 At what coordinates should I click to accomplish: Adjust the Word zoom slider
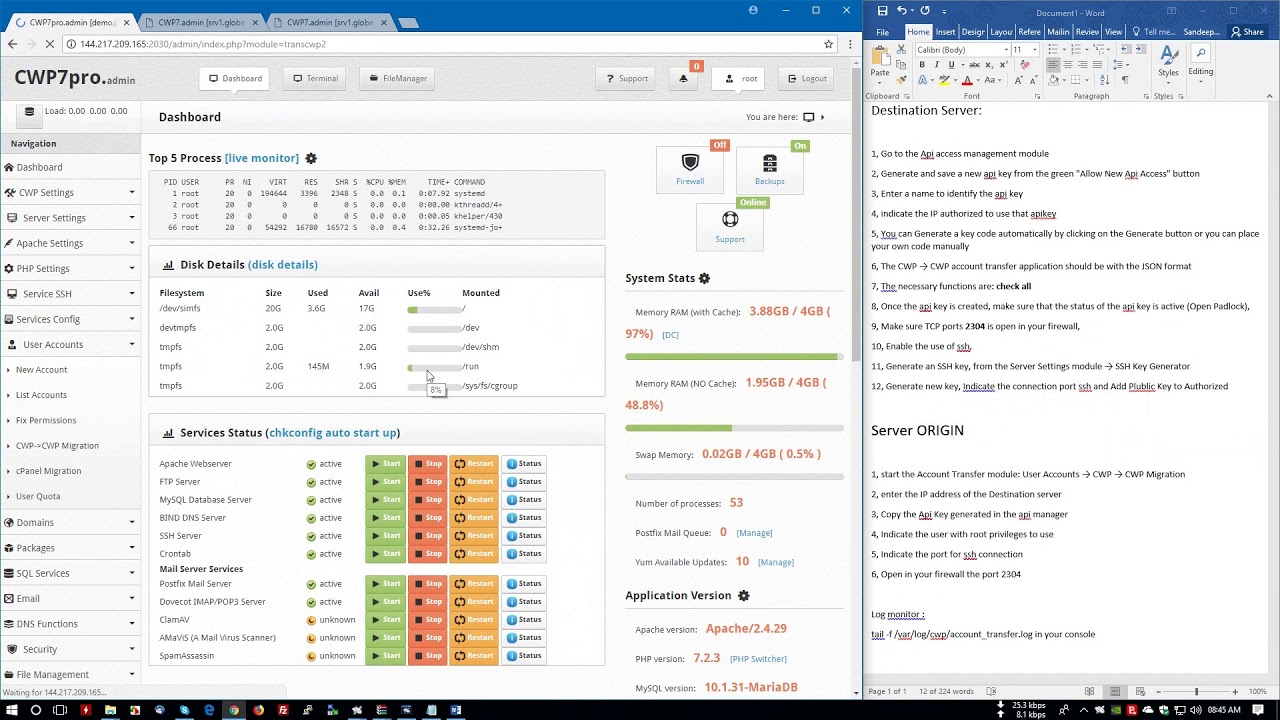click(x=1196, y=692)
